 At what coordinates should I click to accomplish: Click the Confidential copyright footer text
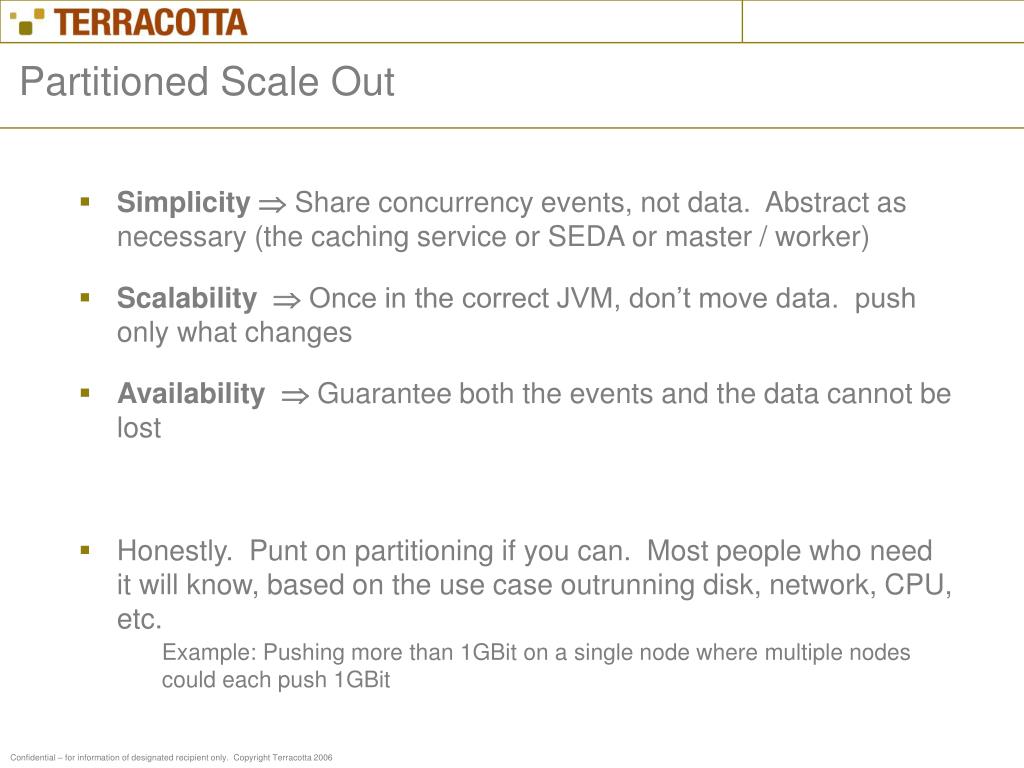(171, 758)
